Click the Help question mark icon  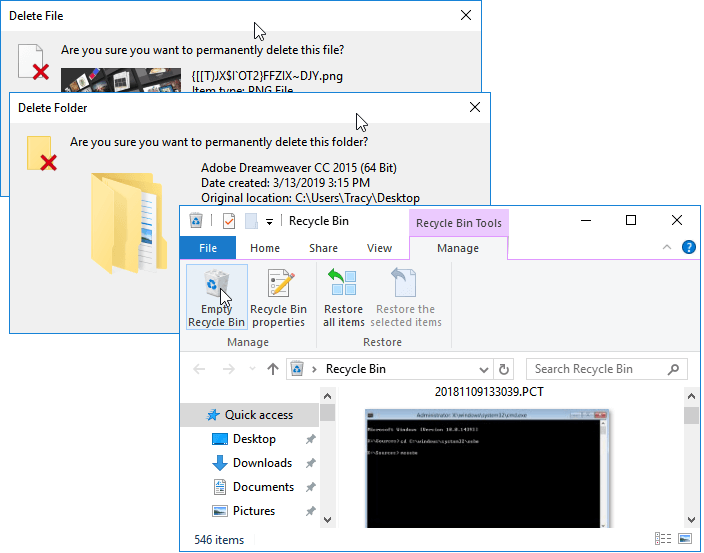tap(689, 248)
